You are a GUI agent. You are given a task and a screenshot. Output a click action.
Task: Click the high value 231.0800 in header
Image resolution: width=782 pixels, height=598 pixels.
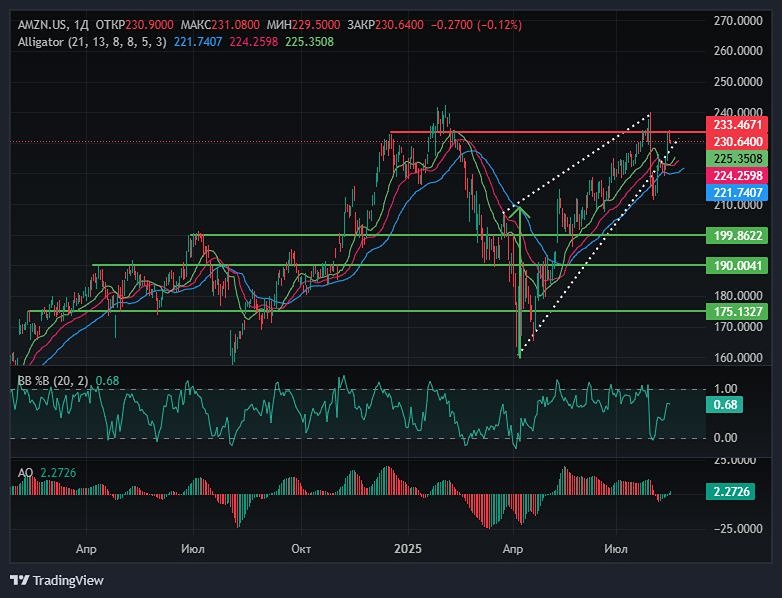[x=236, y=24]
